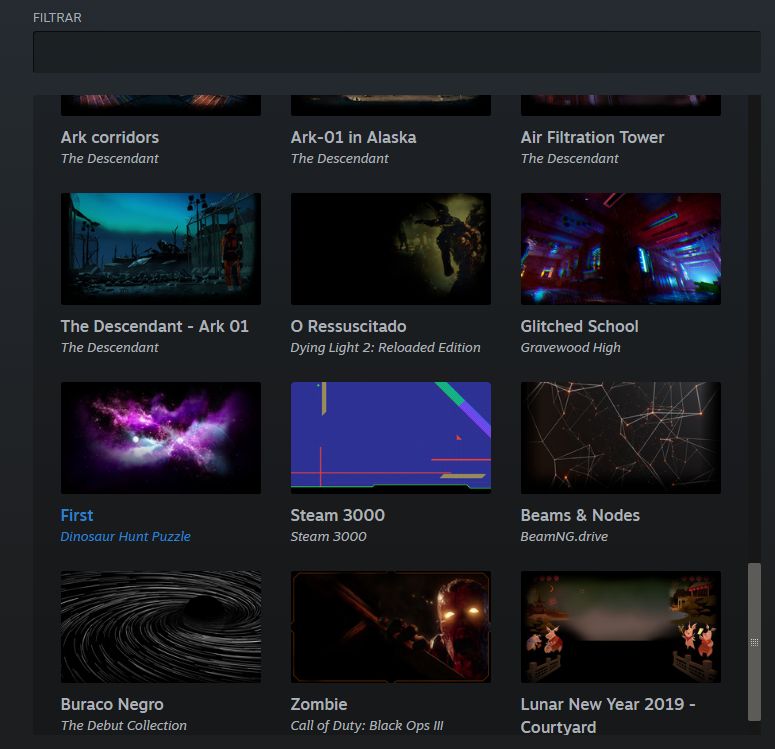The height and width of the screenshot is (749, 775).
Task: Click the Ark corridors title
Action: point(110,137)
